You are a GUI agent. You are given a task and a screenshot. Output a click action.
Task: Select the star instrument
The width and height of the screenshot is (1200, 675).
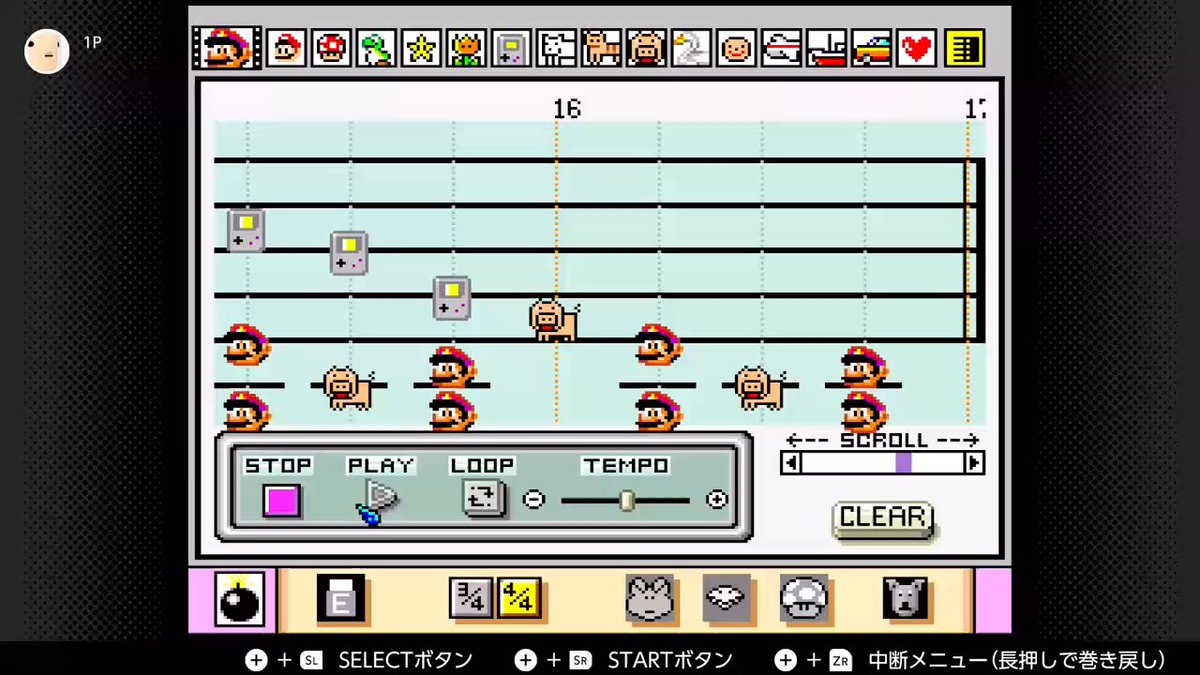click(x=421, y=47)
